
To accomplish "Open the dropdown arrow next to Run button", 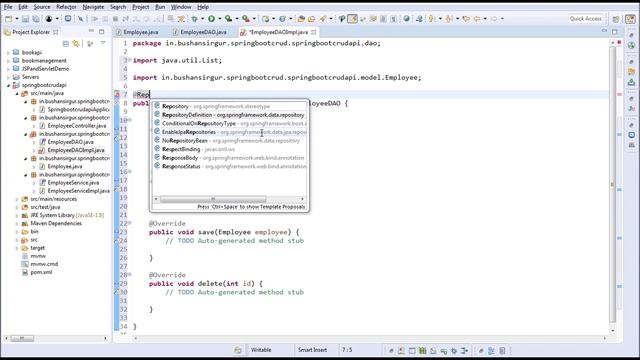I will pos(219,19).
